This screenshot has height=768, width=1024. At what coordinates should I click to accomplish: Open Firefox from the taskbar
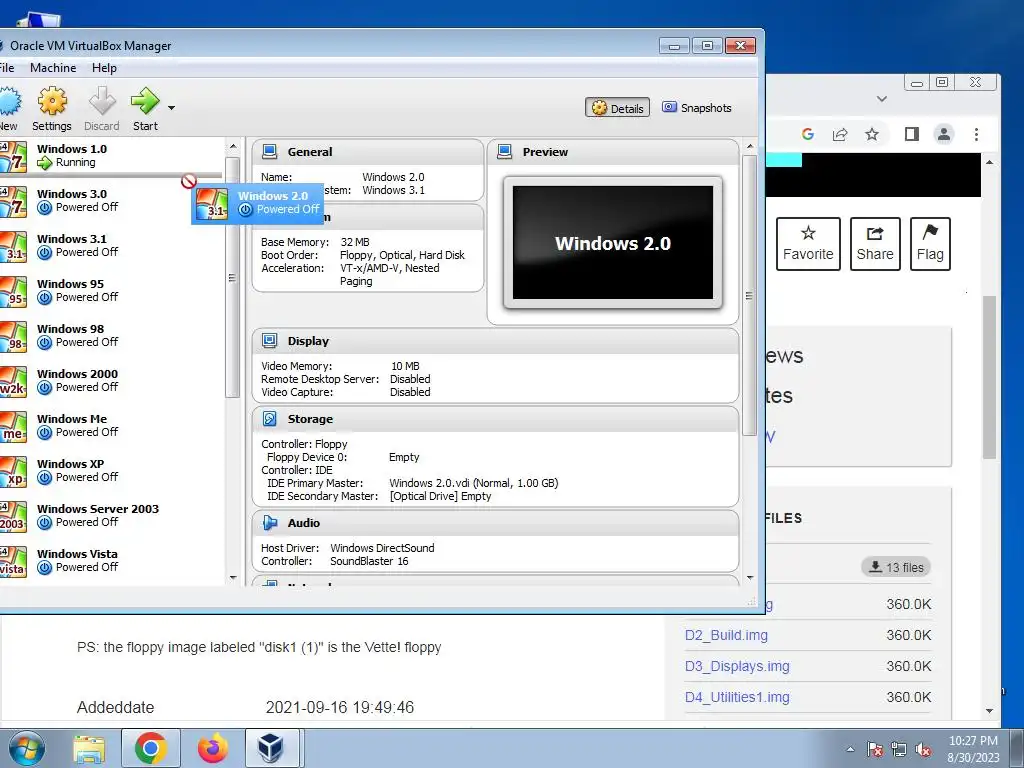point(213,748)
